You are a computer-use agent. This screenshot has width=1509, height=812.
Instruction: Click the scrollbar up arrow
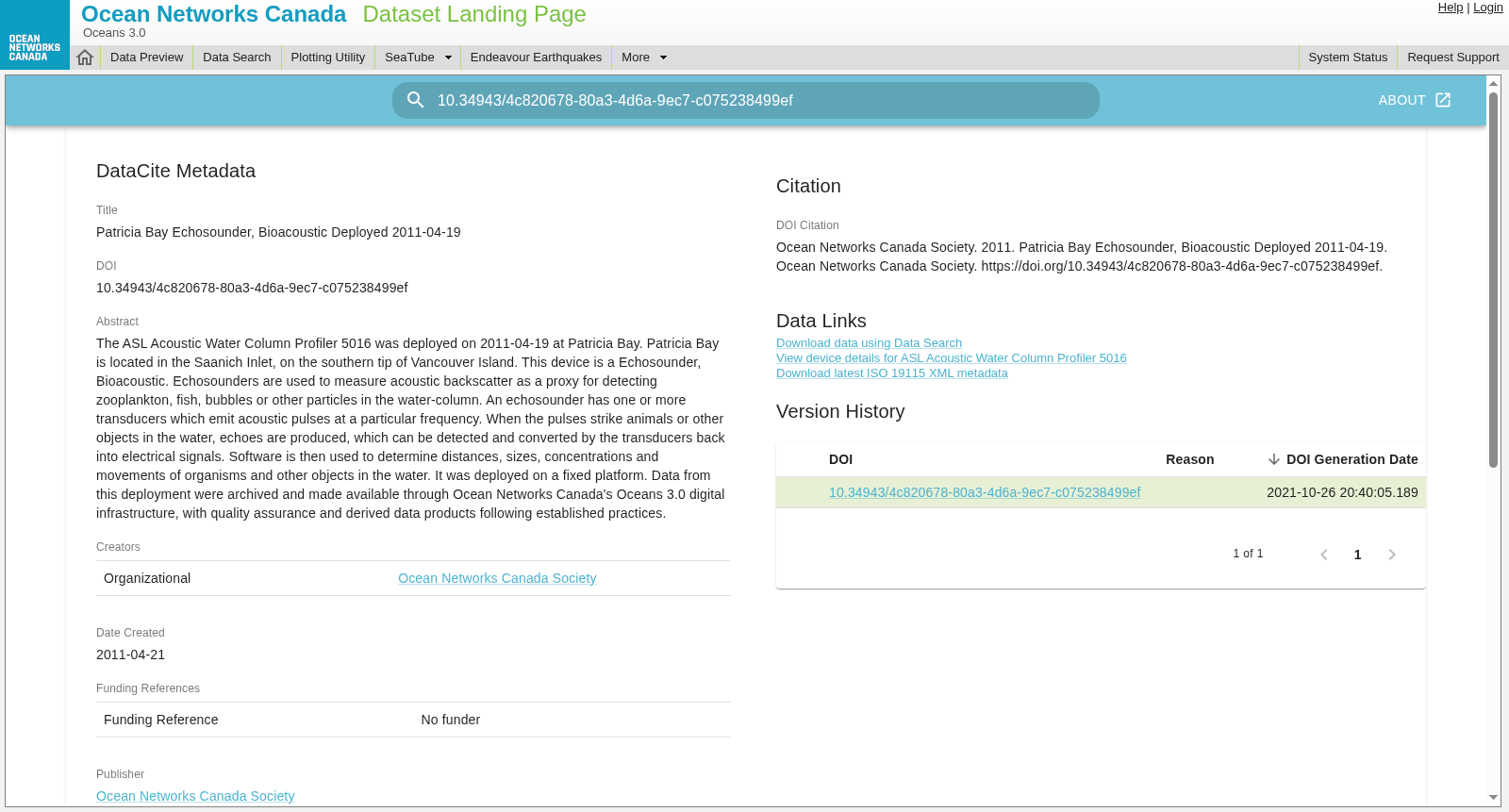[1493, 83]
